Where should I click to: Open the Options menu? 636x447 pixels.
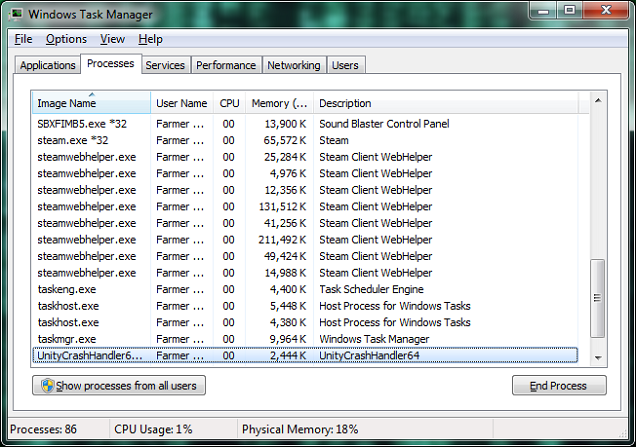click(x=66, y=39)
